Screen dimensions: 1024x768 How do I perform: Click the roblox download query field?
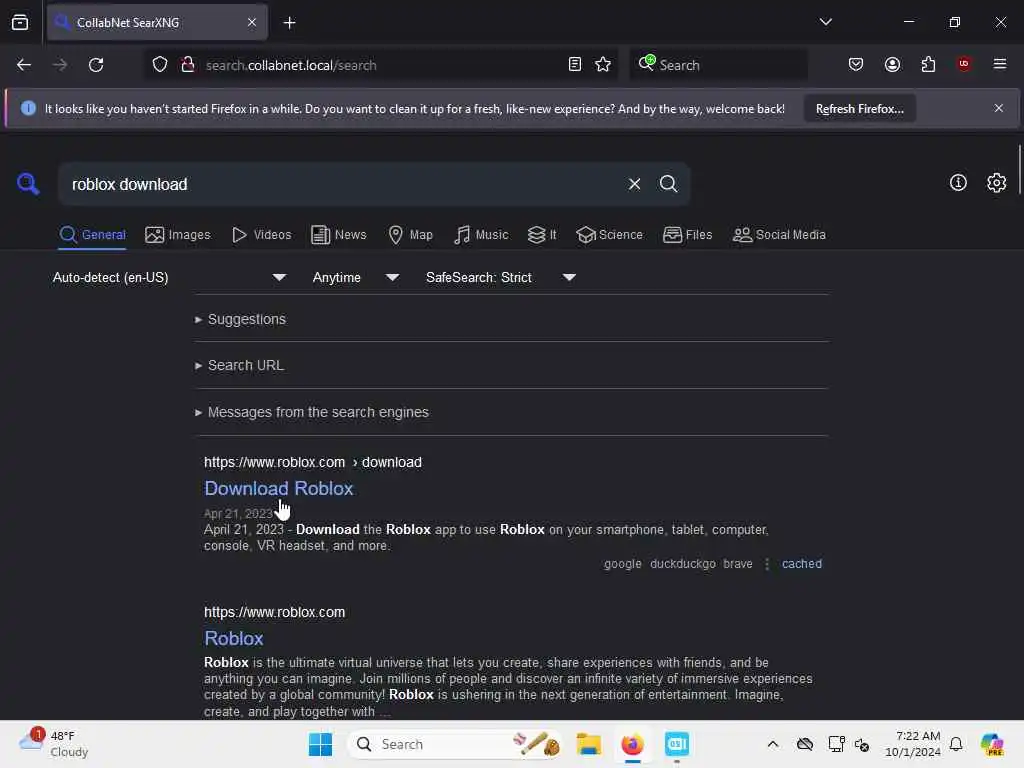343,185
